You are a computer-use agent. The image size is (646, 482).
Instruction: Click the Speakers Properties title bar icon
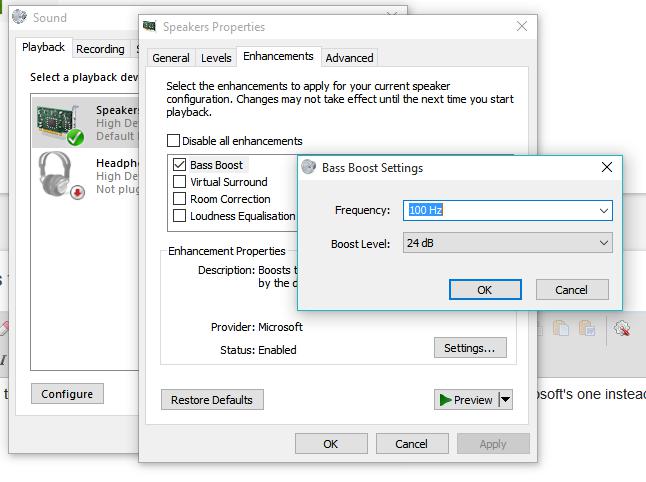tap(149, 26)
